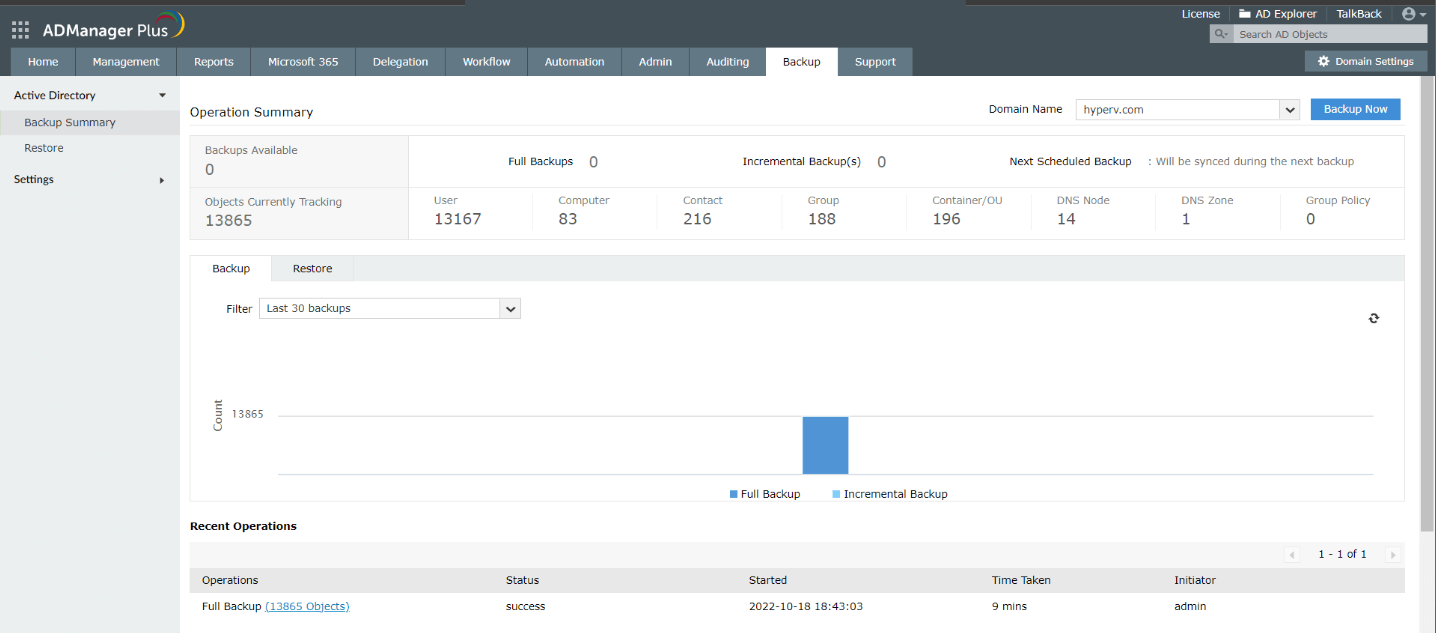The height and width of the screenshot is (633, 1436).
Task: Click the next page arrow in Recent Operations
Action: pyautogui.click(x=1392, y=554)
